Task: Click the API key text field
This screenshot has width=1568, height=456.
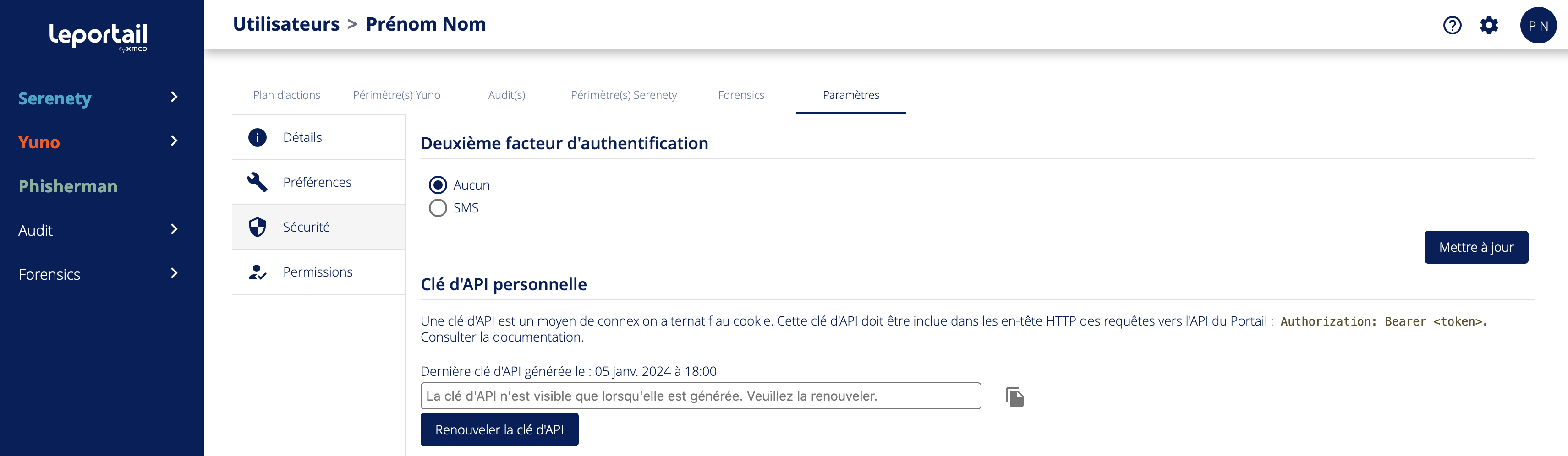Action: click(700, 396)
